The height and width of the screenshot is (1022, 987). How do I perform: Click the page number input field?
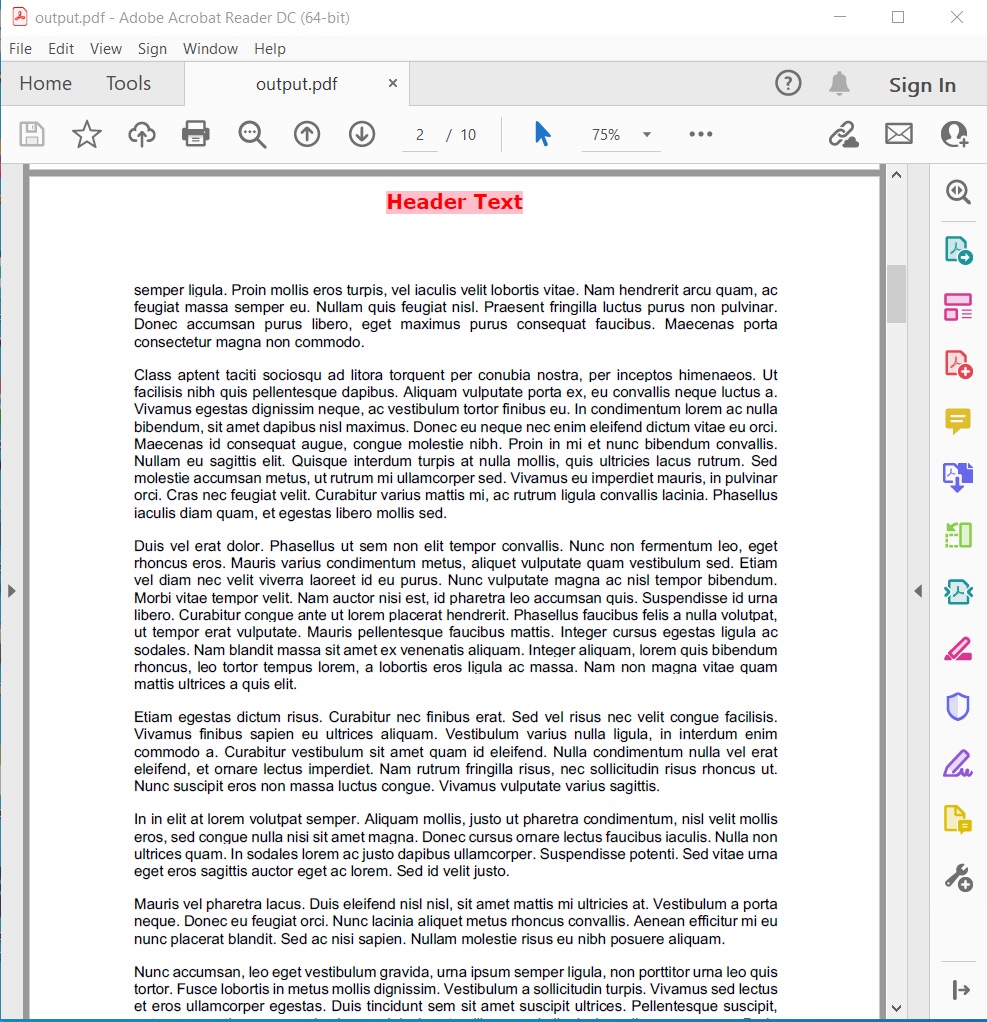[419, 133]
